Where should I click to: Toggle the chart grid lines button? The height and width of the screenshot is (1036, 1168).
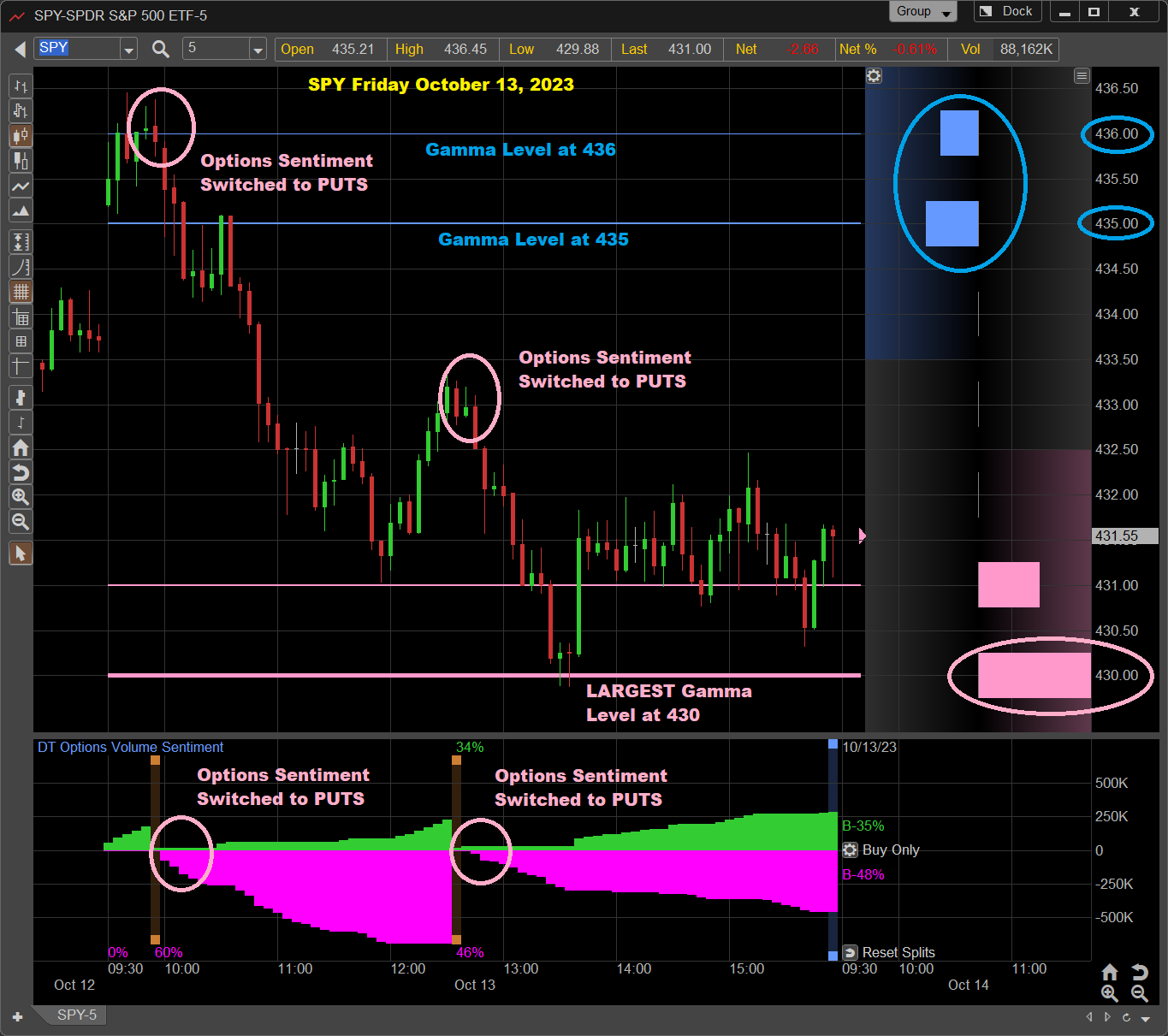21,292
